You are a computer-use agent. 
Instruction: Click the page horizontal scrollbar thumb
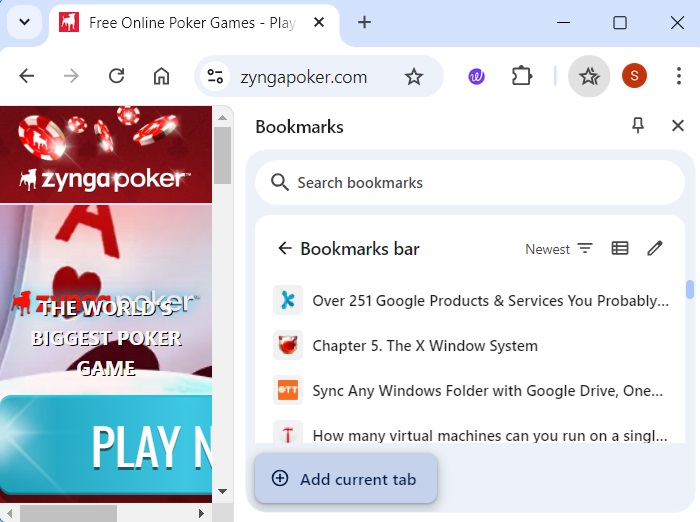click(68, 514)
